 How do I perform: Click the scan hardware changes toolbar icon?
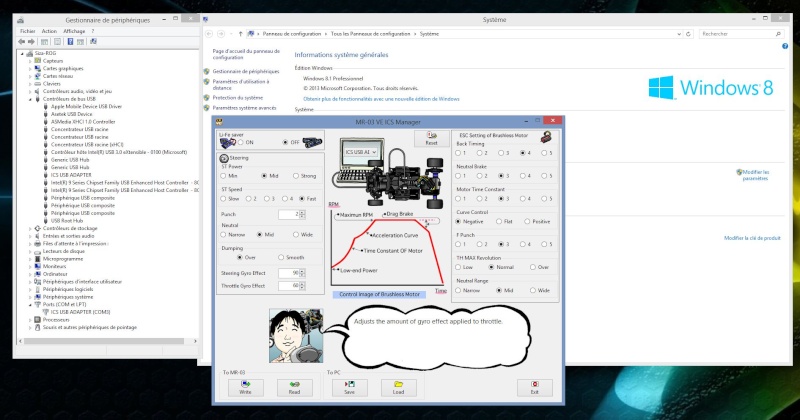point(93,41)
